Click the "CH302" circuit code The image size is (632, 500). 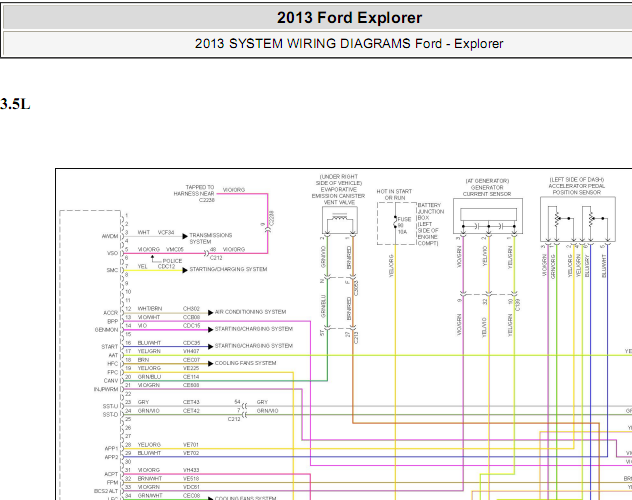(191, 309)
